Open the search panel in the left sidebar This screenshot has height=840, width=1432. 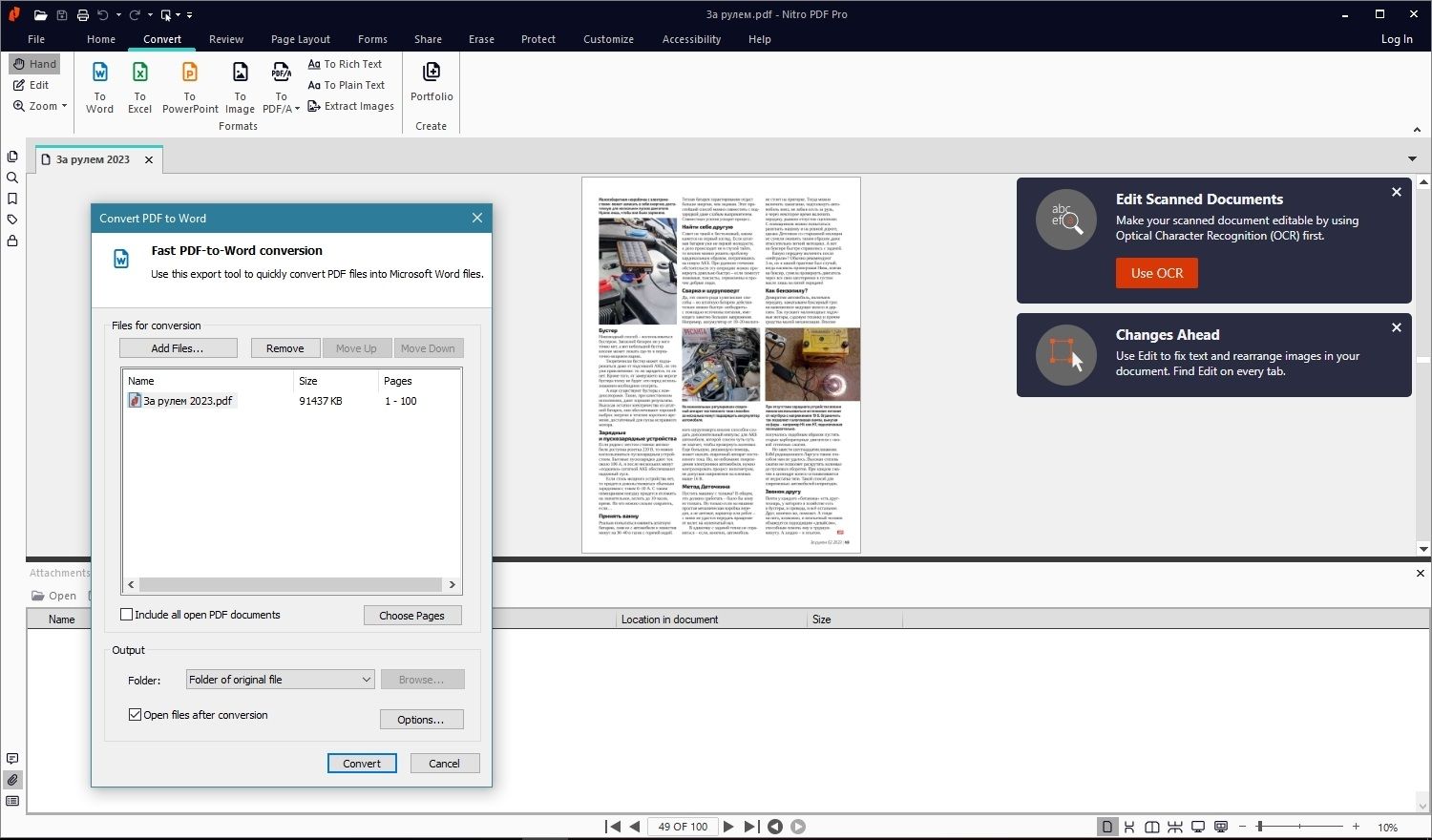click(12, 177)
